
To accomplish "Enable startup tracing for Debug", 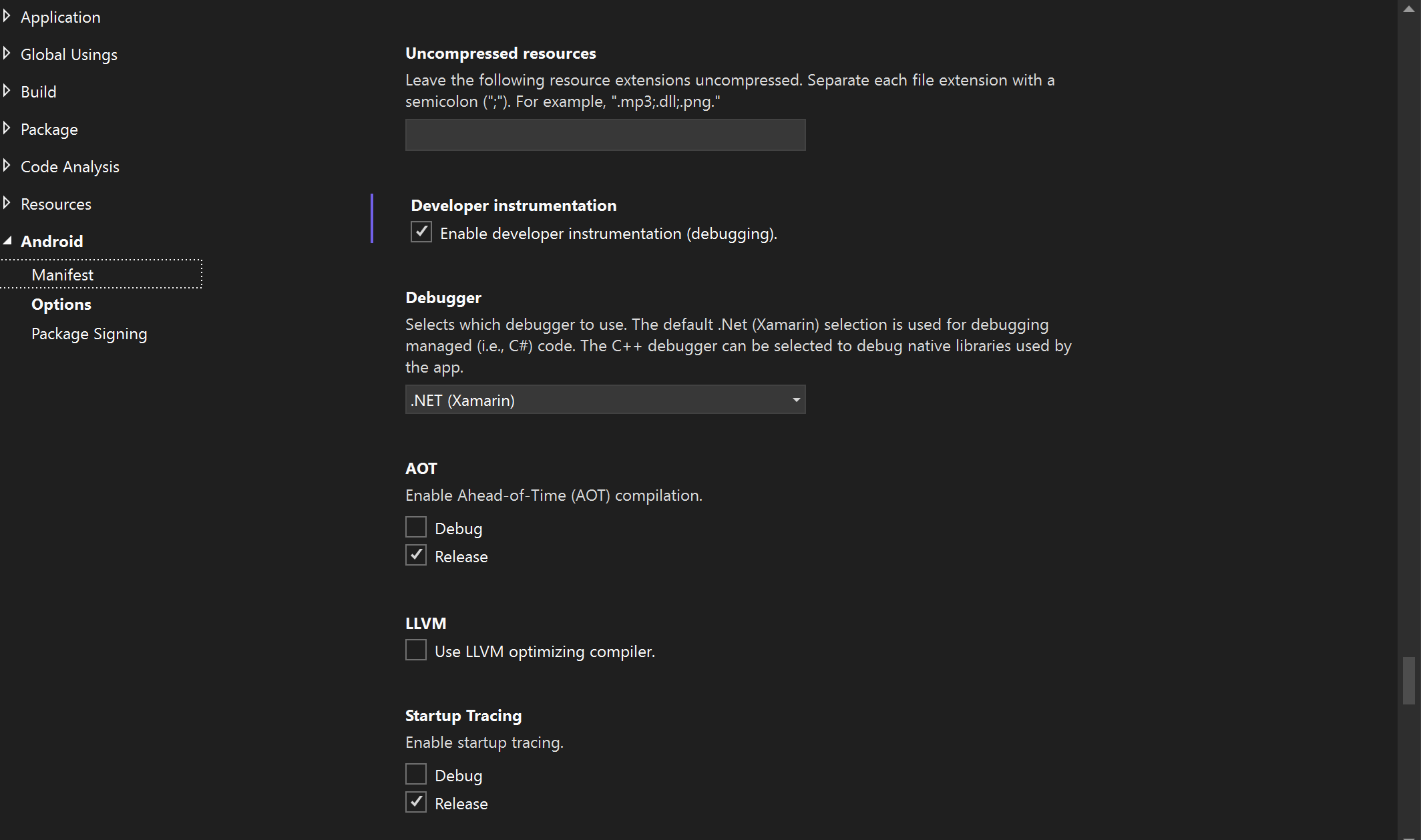I will coord(415,773).
